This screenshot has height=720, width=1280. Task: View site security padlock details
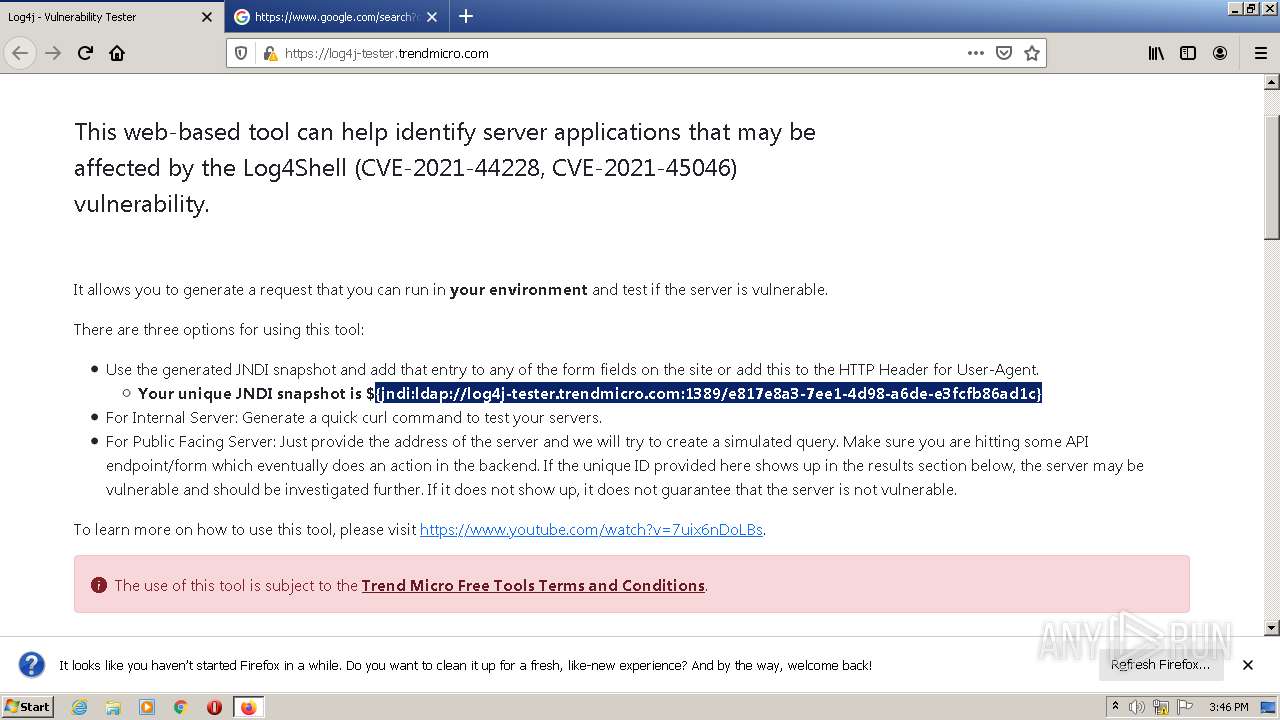point(269,53)
